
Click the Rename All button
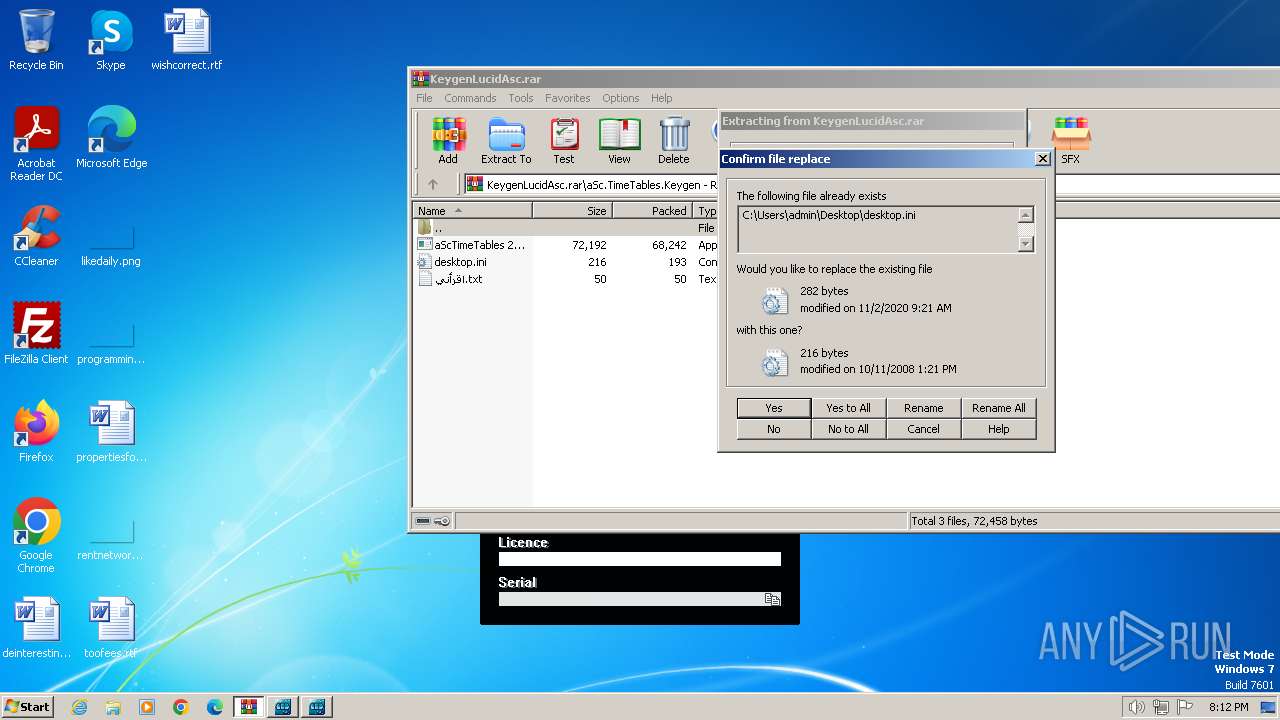click(x=998, y=408)
